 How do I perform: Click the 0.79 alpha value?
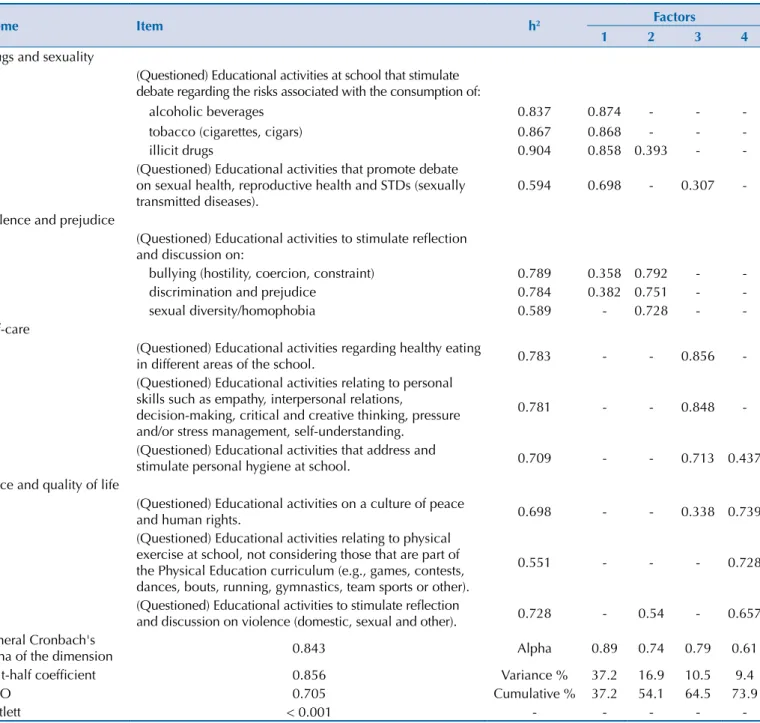697,649
